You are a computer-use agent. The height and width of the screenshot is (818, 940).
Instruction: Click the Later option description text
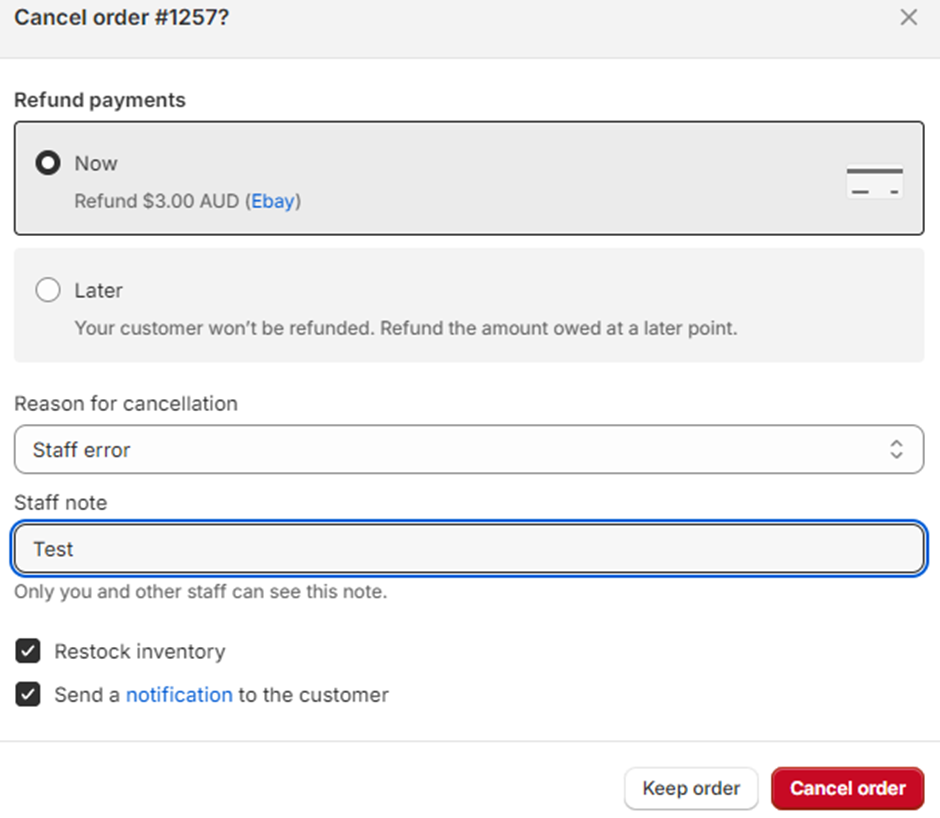click(406, 328)
